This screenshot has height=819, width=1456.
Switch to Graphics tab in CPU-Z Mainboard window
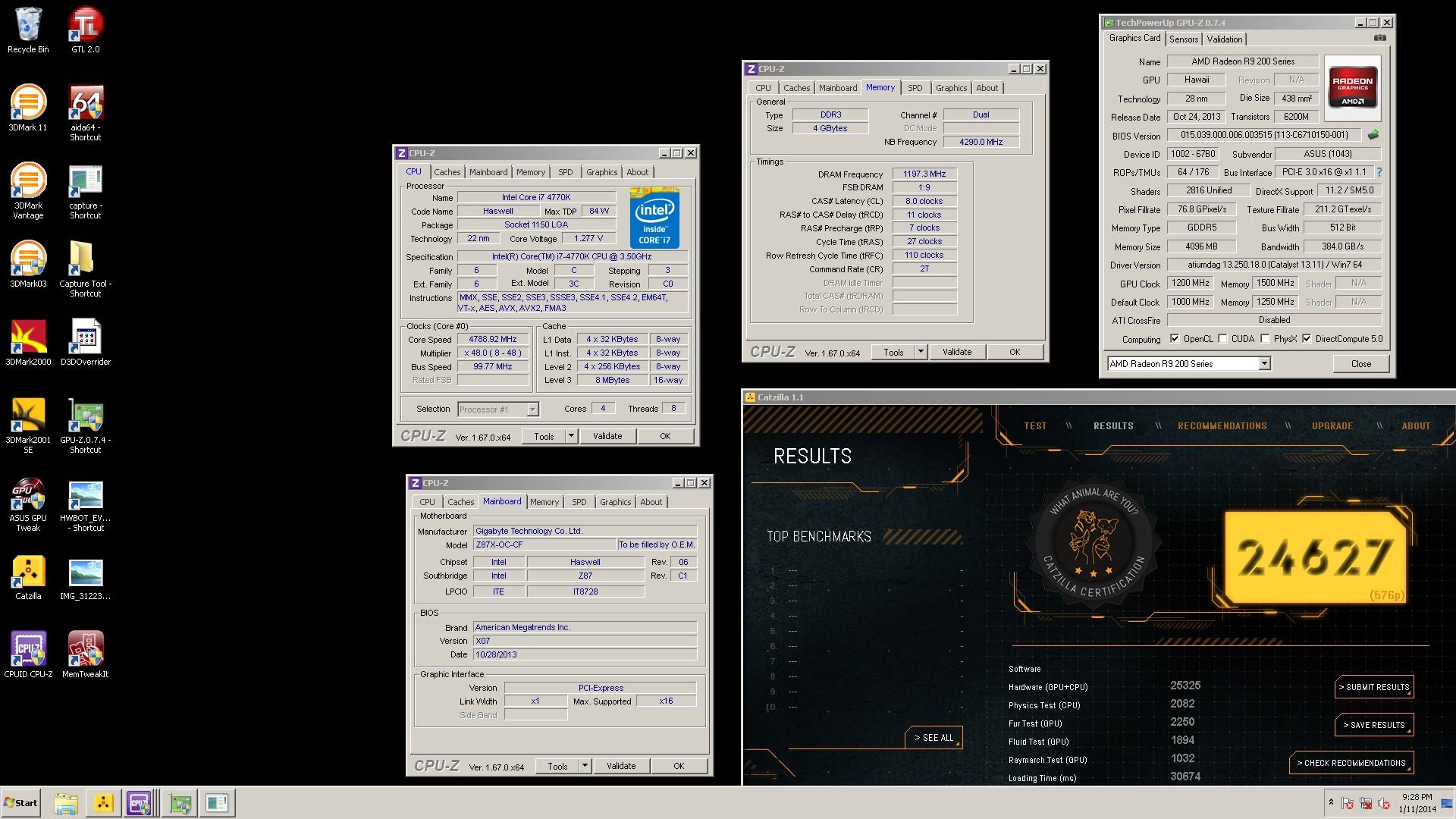tap(615, 502)
